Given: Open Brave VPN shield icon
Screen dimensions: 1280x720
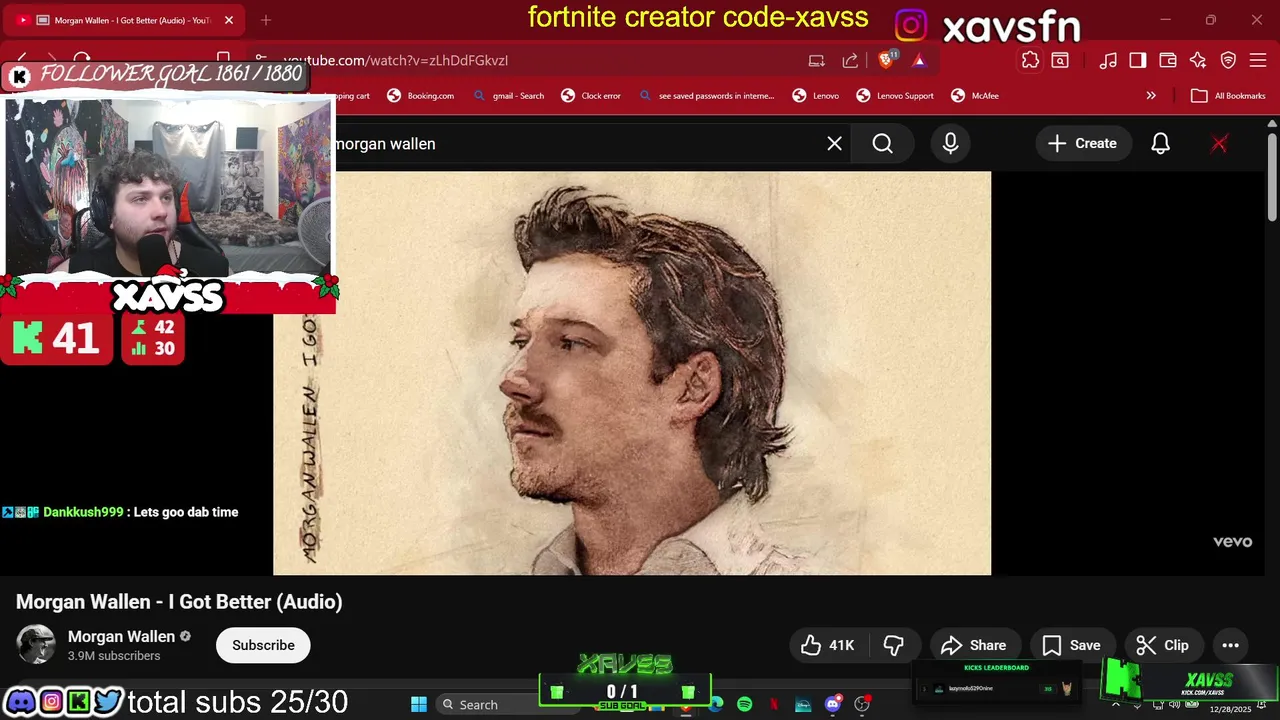Looking at the screenshot, I should click(1229, 60).
